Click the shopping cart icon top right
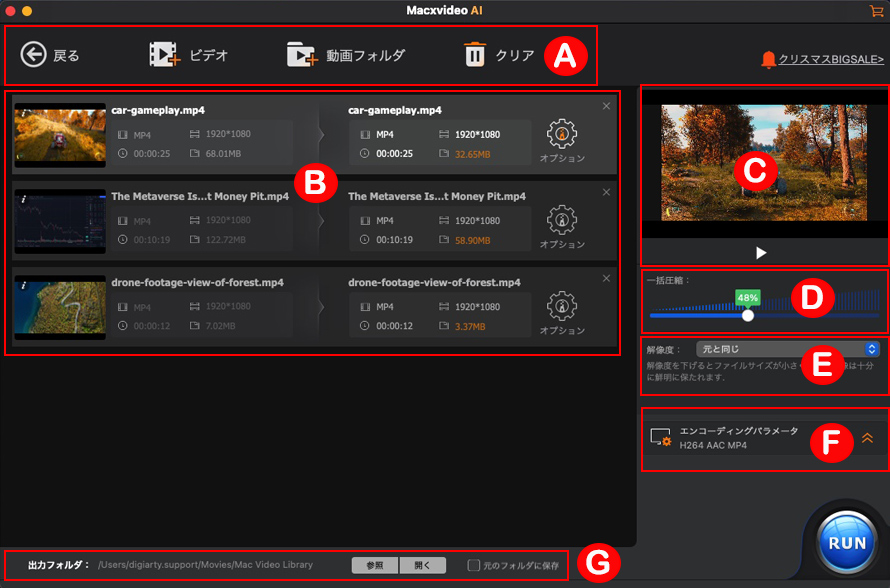The height and width of the screenshot is (588, 890). tap(877, 13)
